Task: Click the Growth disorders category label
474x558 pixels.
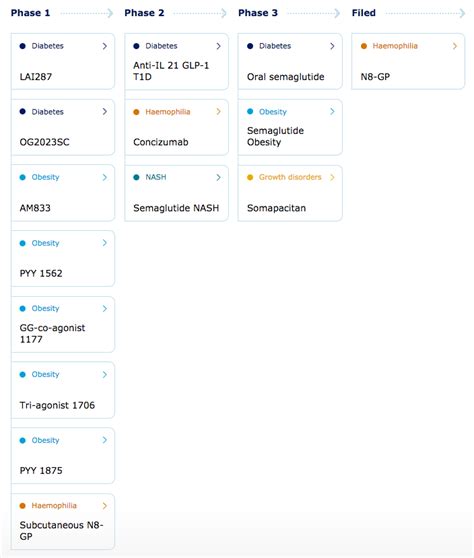Action: pos(290,177)
